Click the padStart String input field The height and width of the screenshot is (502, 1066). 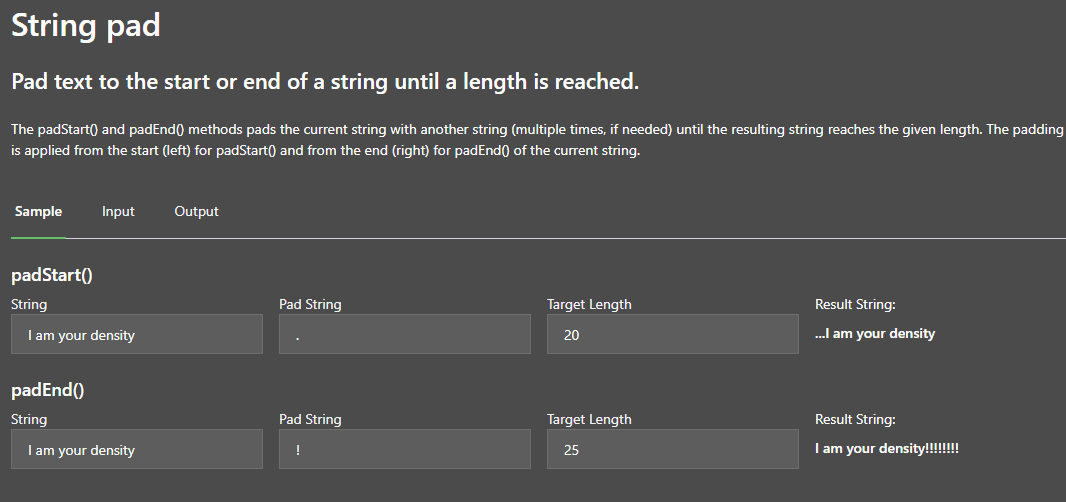coord(137,335)
